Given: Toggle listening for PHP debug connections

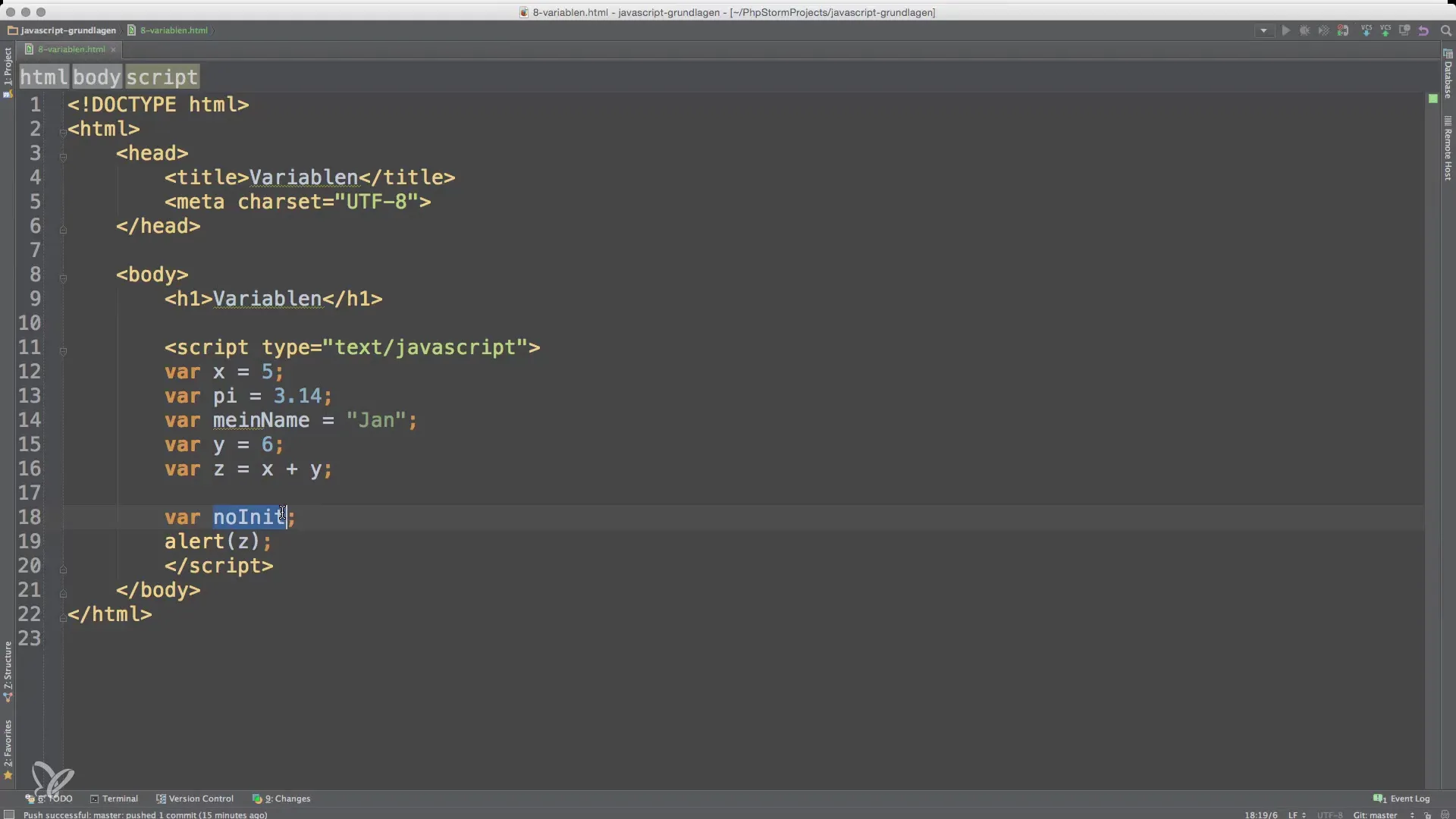Looking at the screenshot, I should click(1343, 31).
